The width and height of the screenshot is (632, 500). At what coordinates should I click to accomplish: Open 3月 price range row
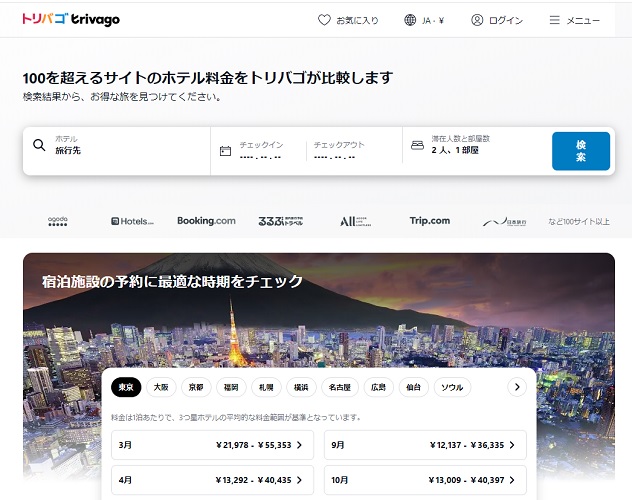click(x=212, y=445)
